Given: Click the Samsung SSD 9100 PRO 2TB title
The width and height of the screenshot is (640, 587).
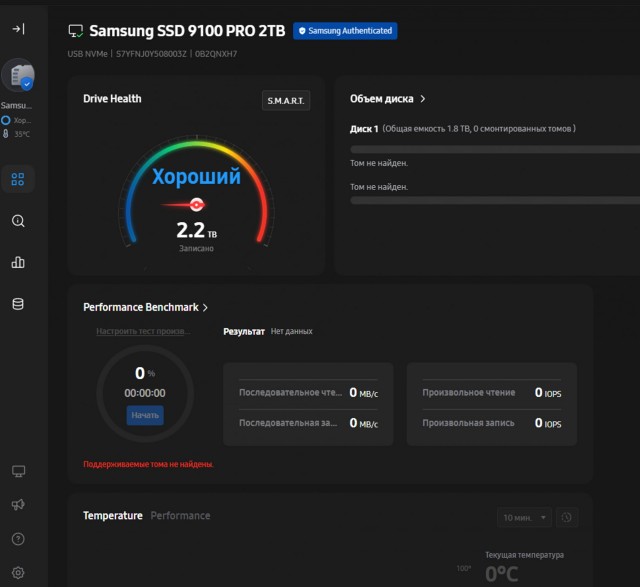Looking at the screenshot, I should [187, 31].
